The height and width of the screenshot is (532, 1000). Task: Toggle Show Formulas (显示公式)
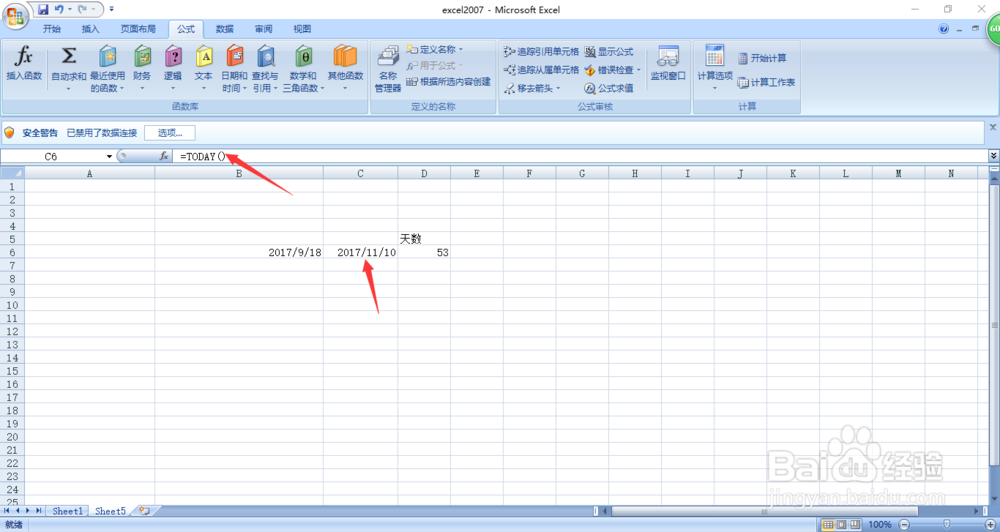609,52
